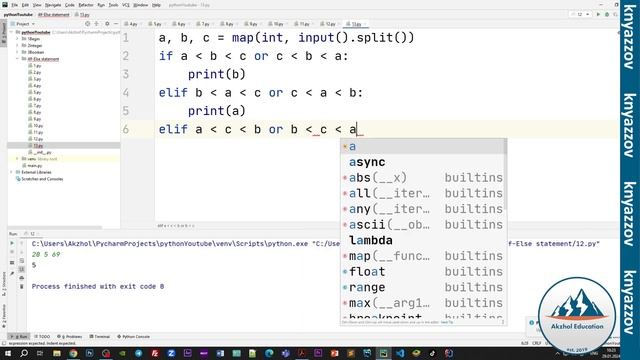The width and height of the screenshot is (640, 360).
Task: Click the Next Tip link in the autocomplete popup
Action: [x=447, y=322]
